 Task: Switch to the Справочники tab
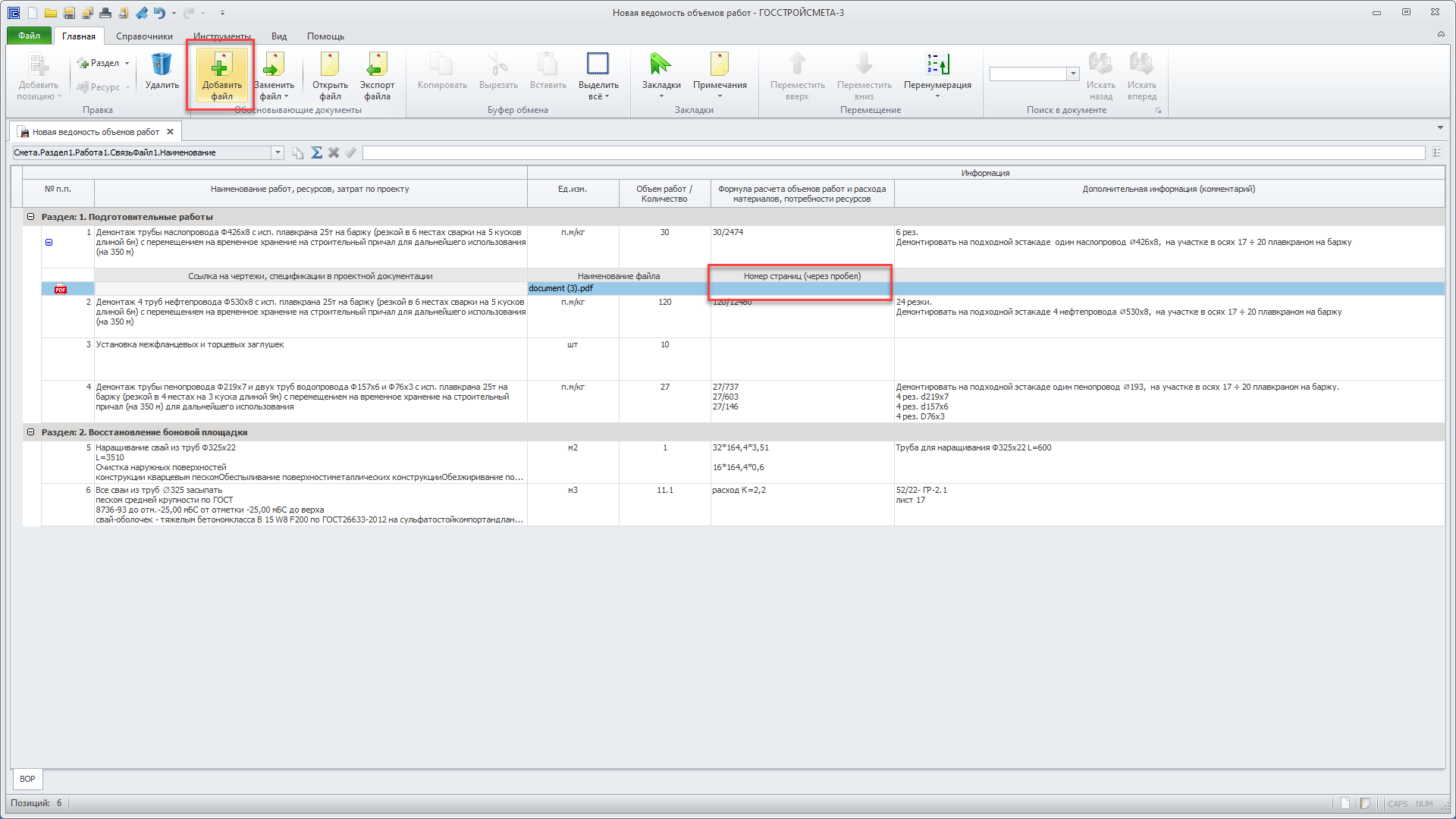[x=144, y=36]
